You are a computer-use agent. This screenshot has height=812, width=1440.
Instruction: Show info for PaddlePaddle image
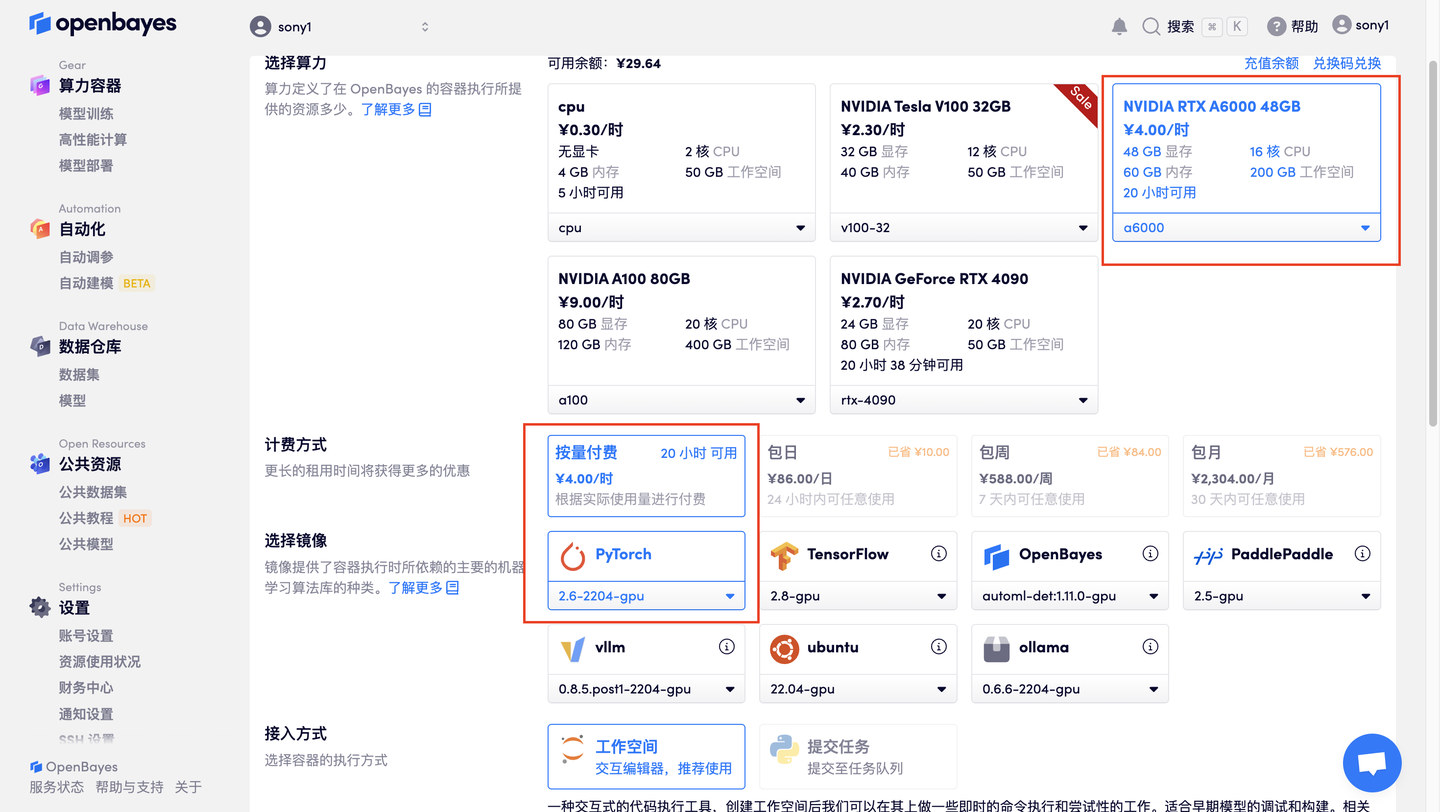click(1362, 553)
